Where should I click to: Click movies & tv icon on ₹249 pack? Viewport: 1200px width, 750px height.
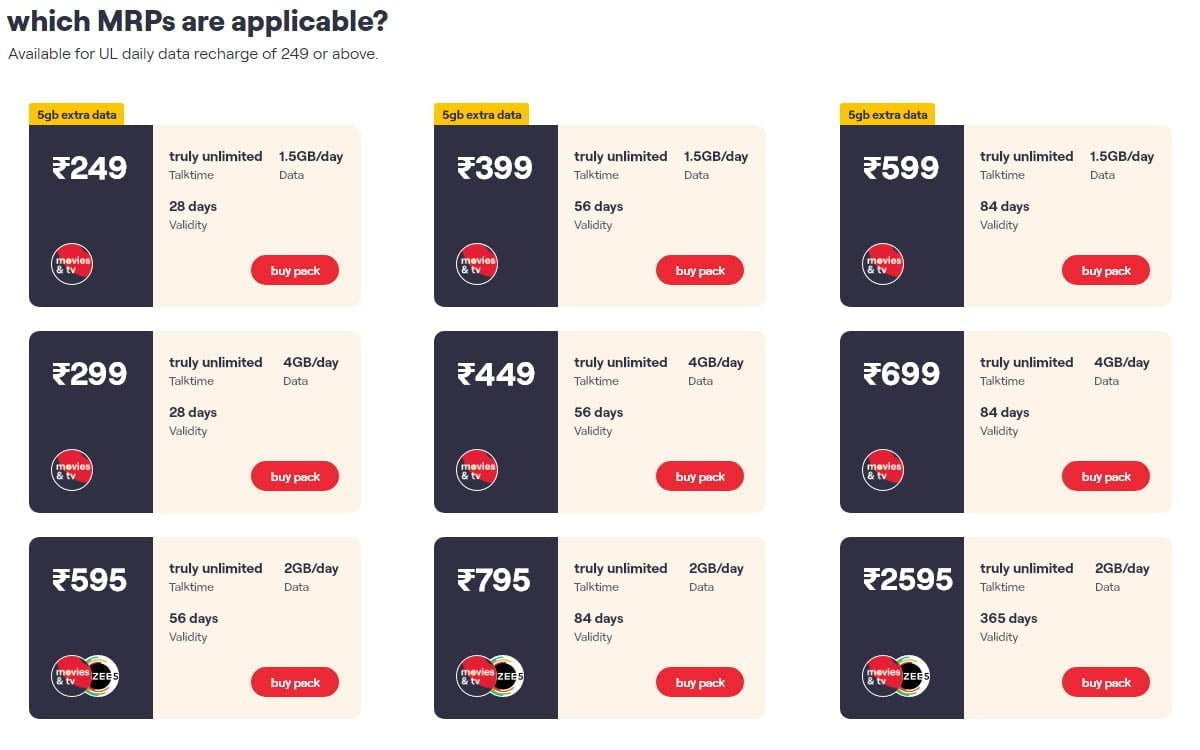[x=72, y=264]
